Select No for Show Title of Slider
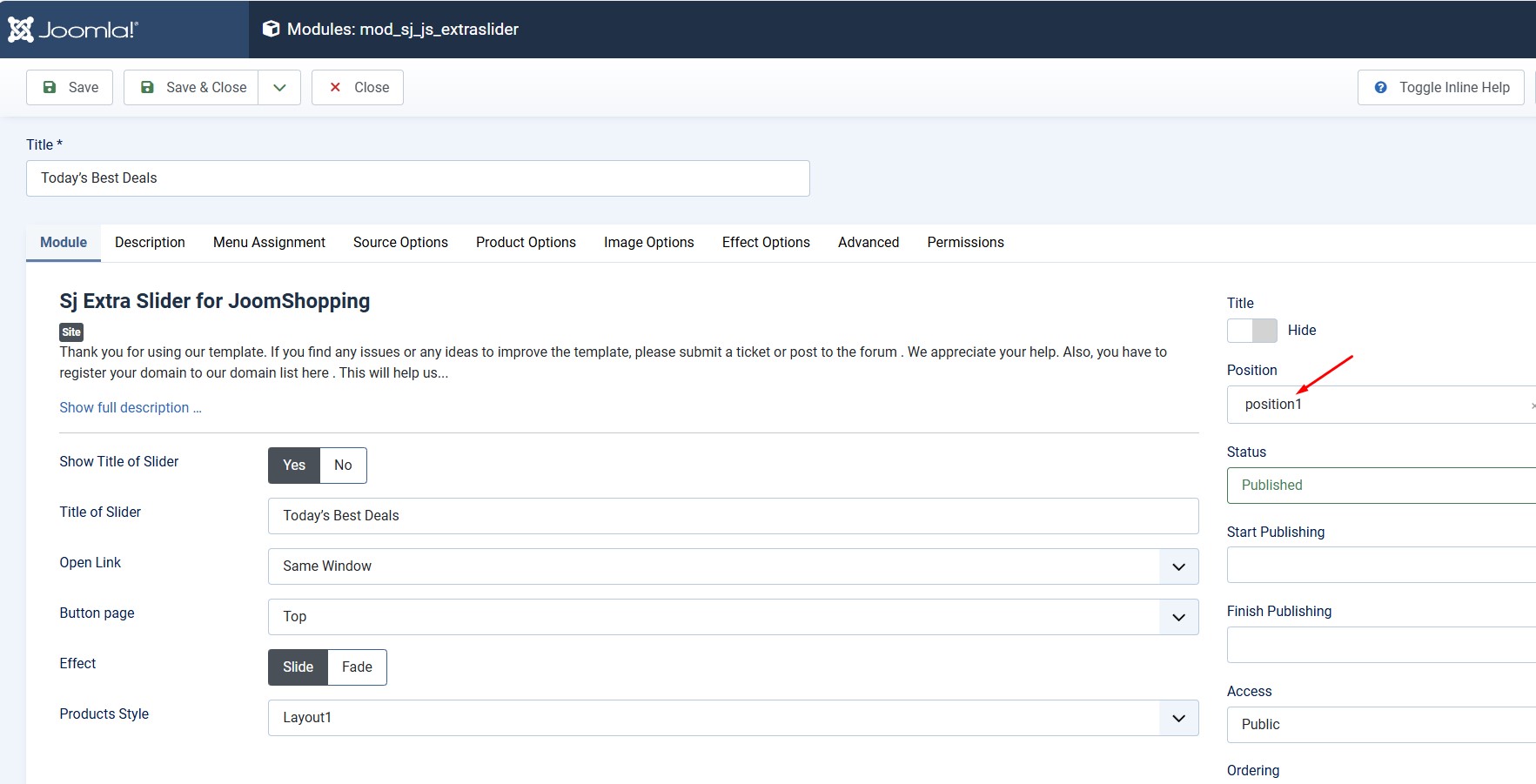This screenshot has width=1536, height=784. pos(343,466)
